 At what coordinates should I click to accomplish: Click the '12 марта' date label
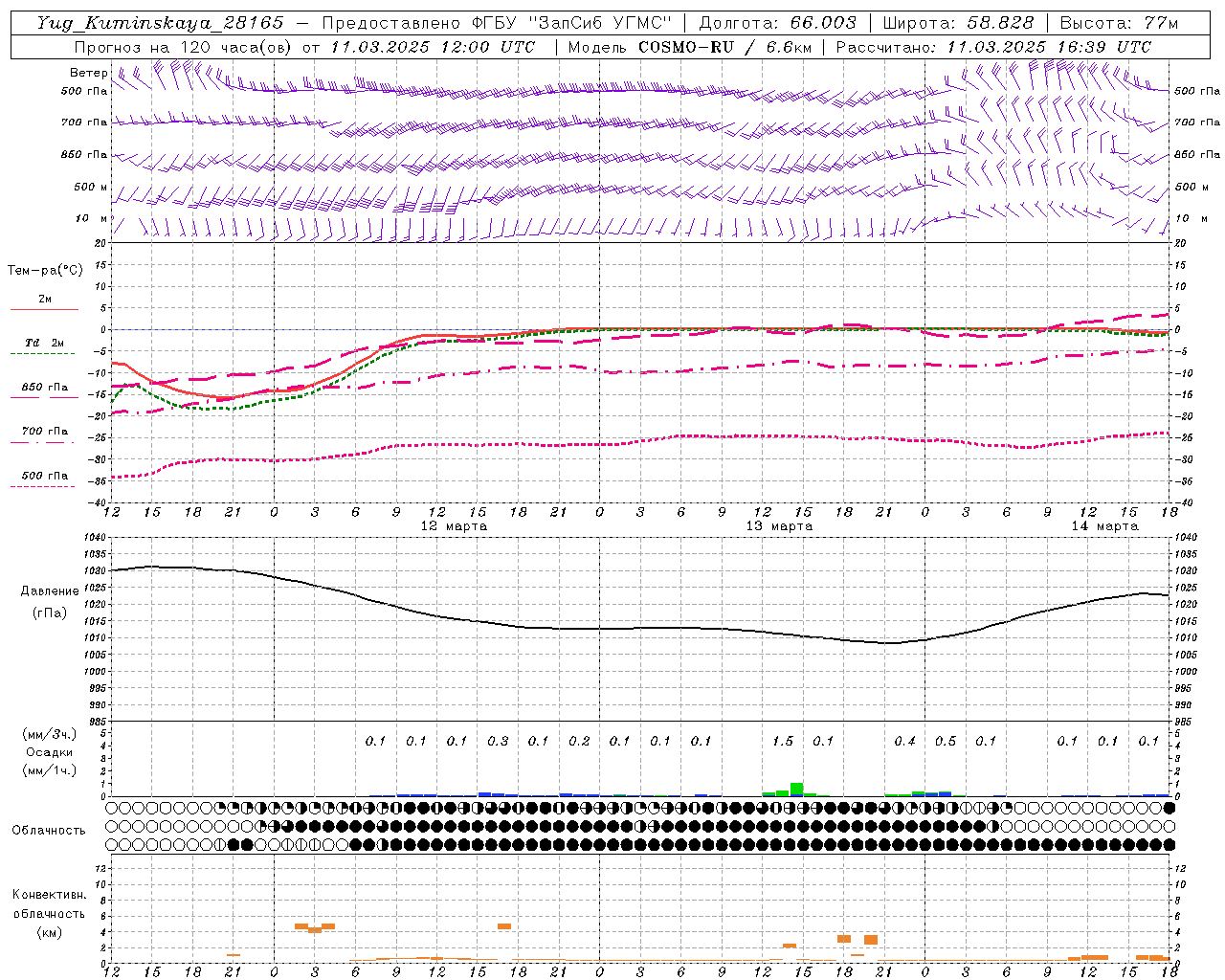tap(454, 526)
